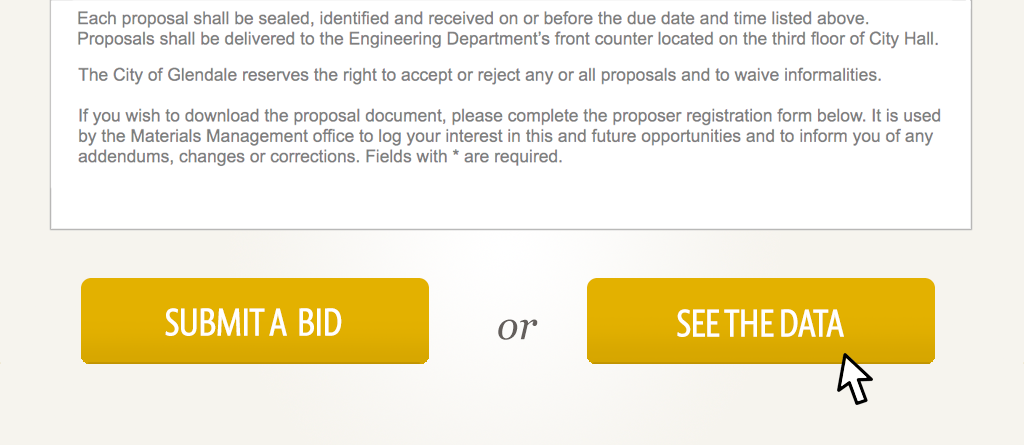
Task: Click the Submit a Bid button
Action: (254, 321)
